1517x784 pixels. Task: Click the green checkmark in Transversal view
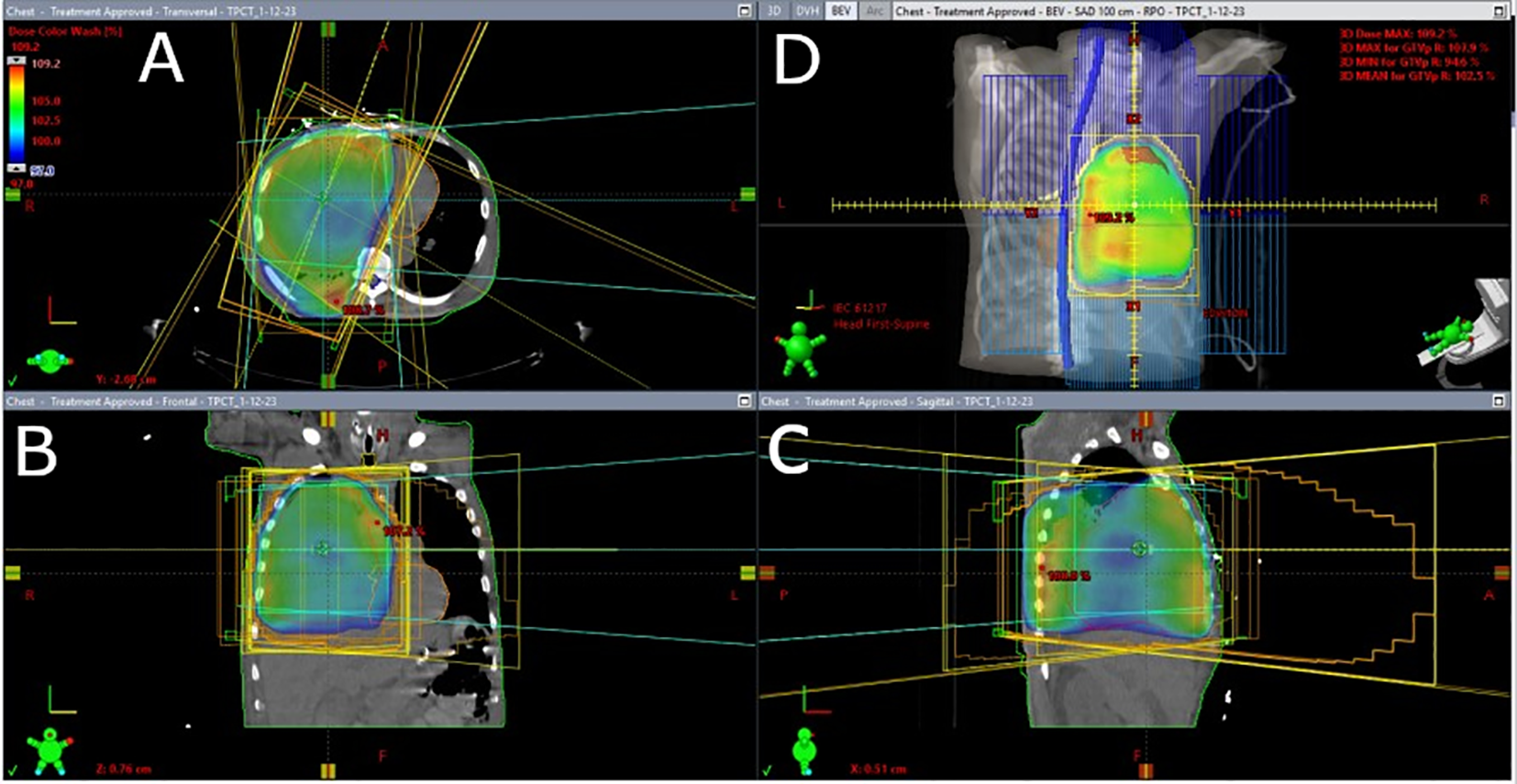(12, 379)
